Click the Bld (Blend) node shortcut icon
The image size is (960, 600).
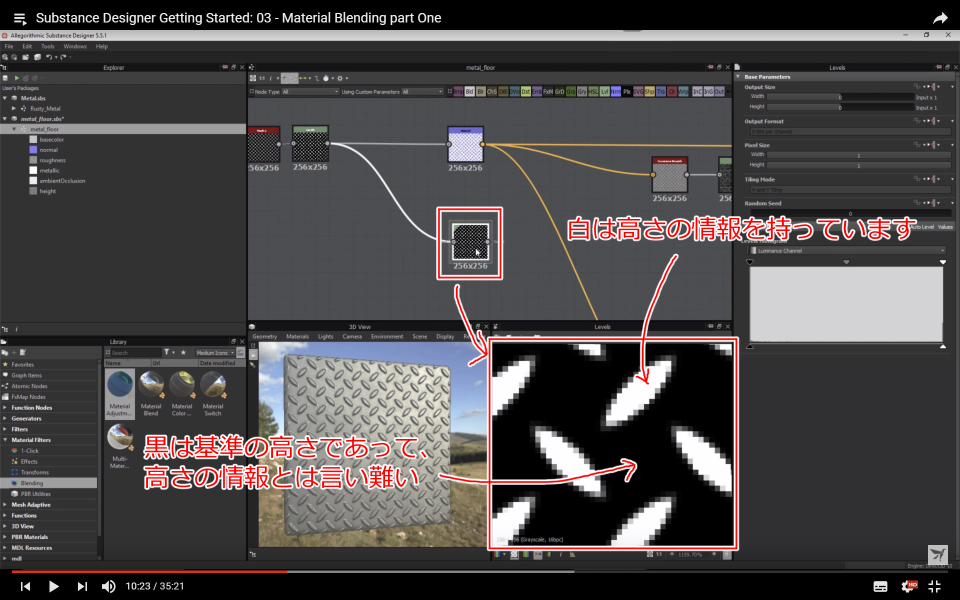click(470, 92)
